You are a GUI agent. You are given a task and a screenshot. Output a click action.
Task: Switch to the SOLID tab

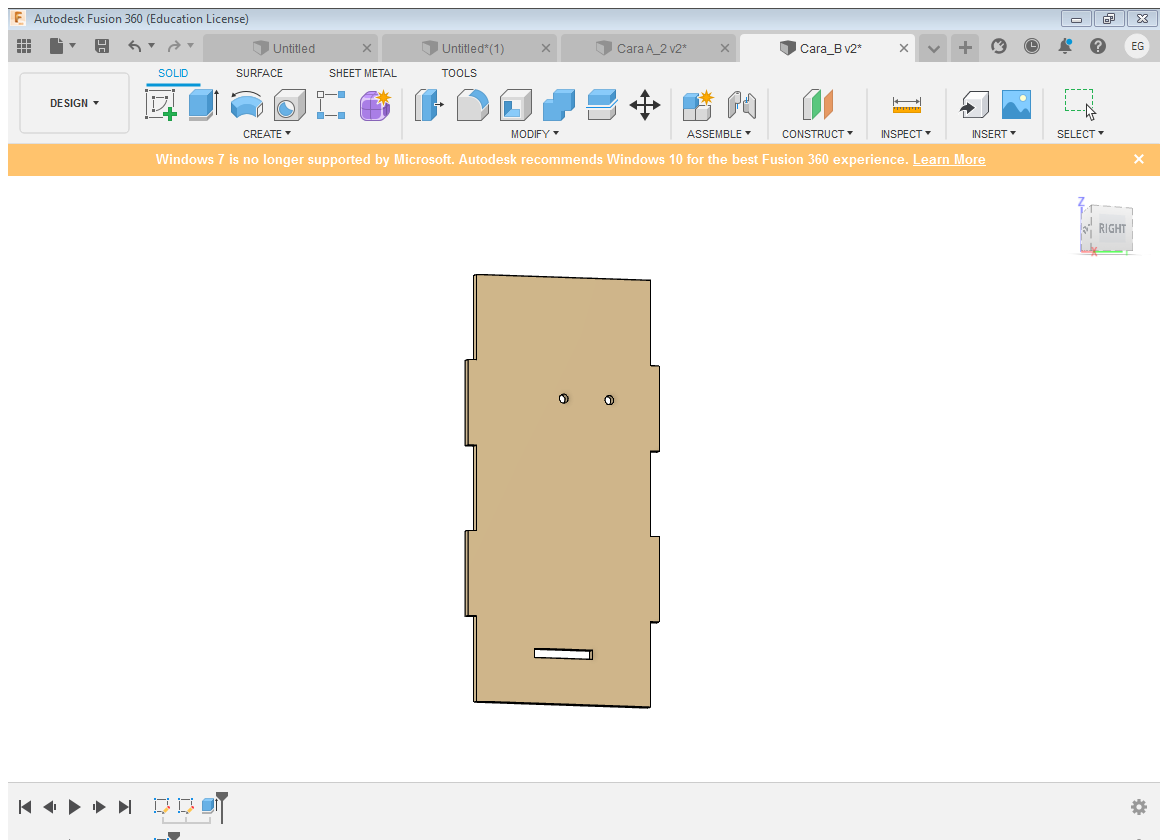point(173,73)
